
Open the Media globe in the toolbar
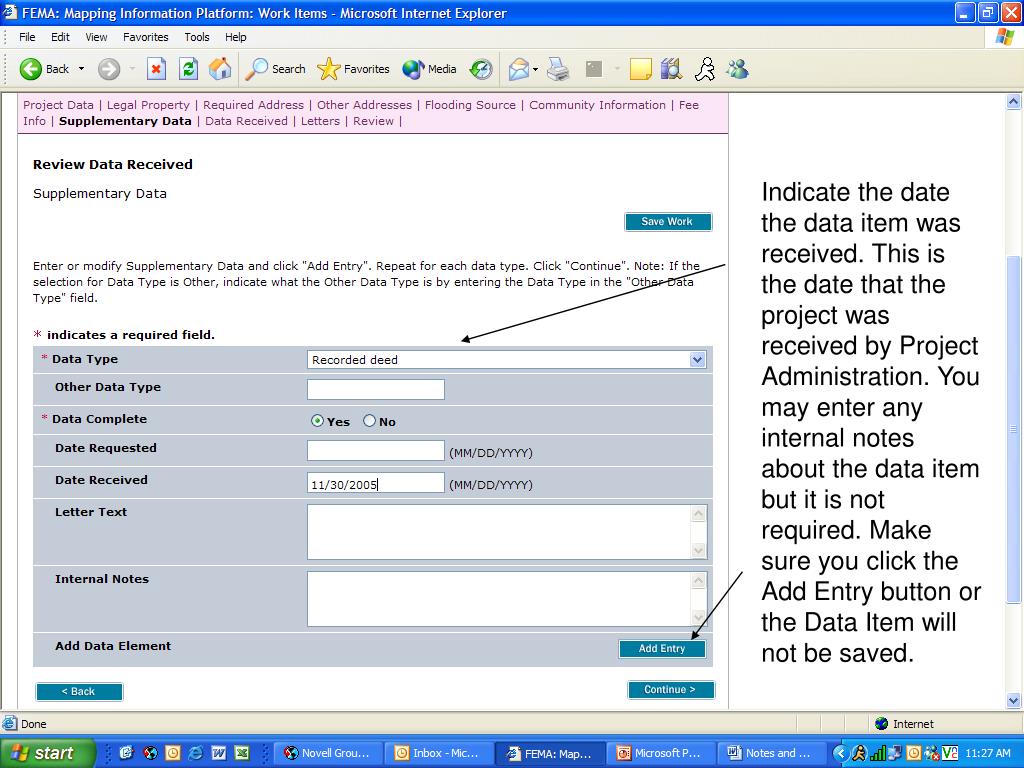tap(413, 69)
